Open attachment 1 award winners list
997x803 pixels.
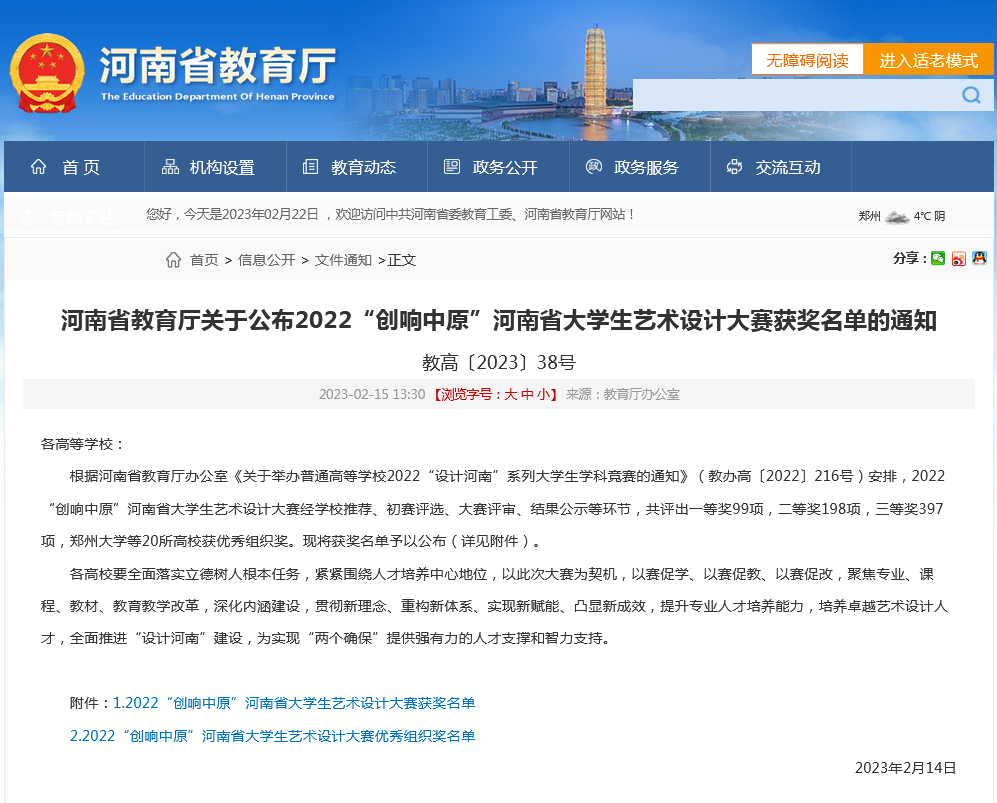tap(293, 703)
